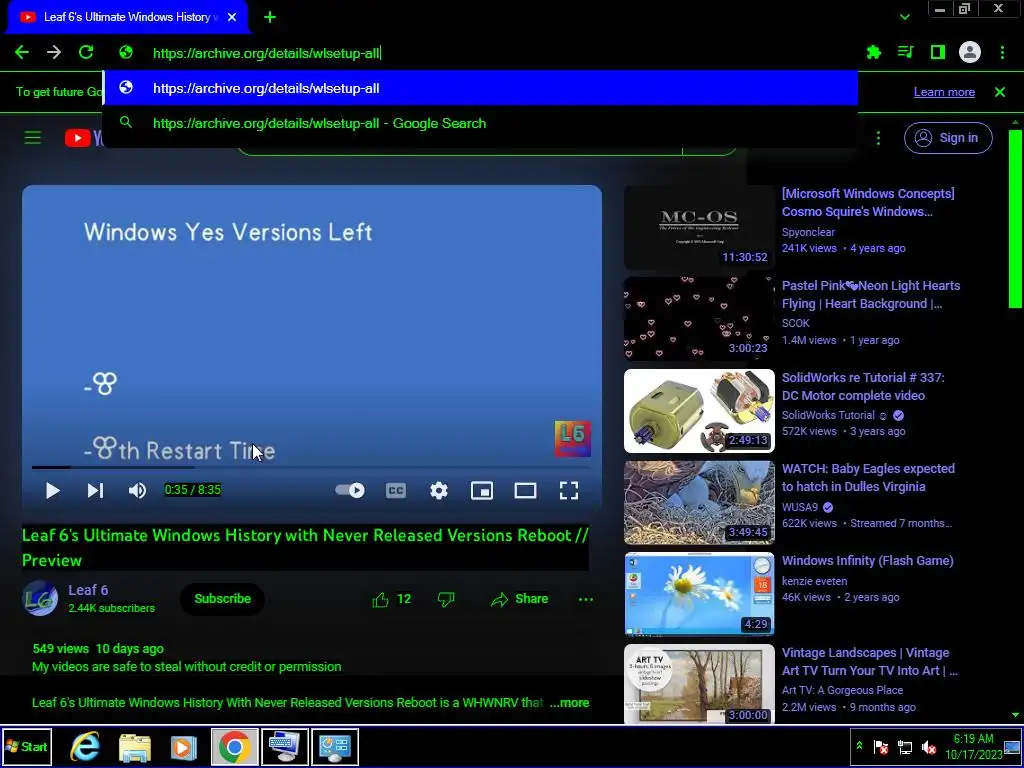This screenshot has height=768, width=1024.
Task: Open the Windows Start button
Action: 27,746
